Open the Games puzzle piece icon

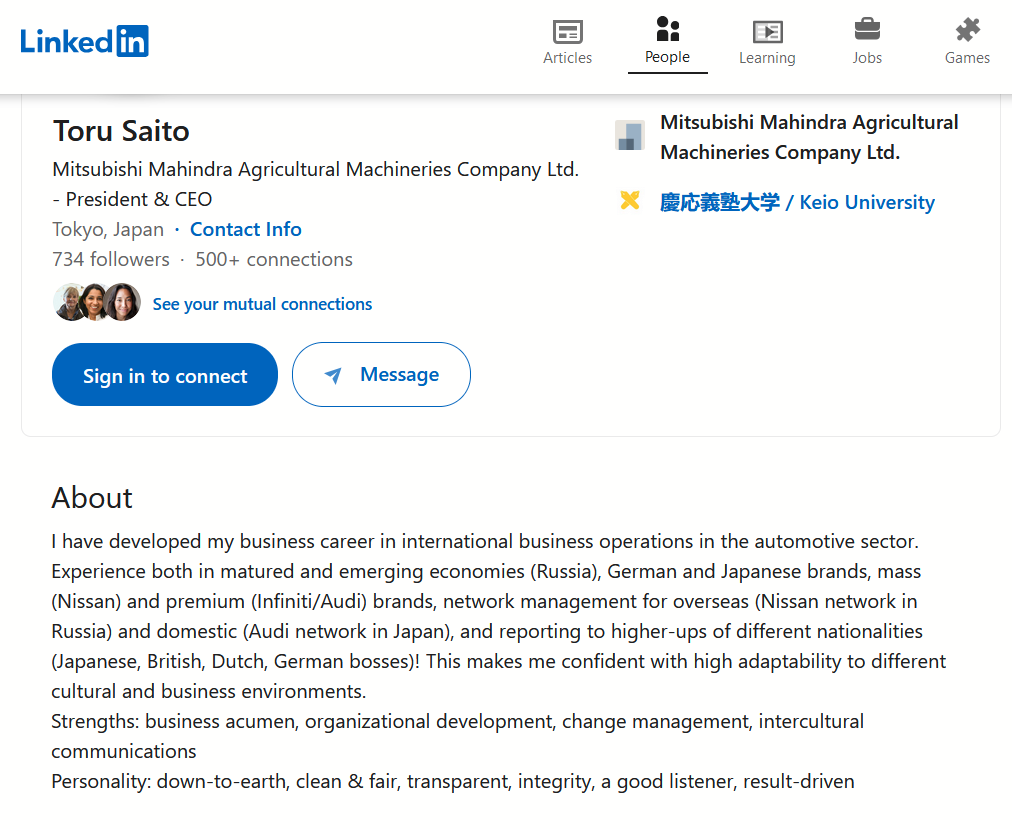pos(967,30)
